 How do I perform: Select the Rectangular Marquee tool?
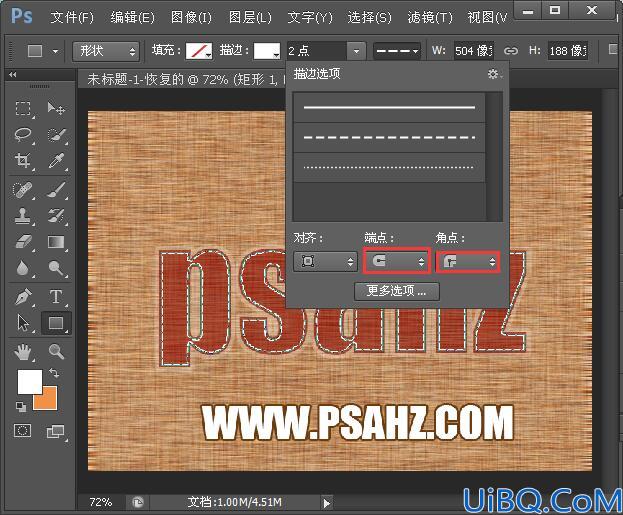(23, 108)
